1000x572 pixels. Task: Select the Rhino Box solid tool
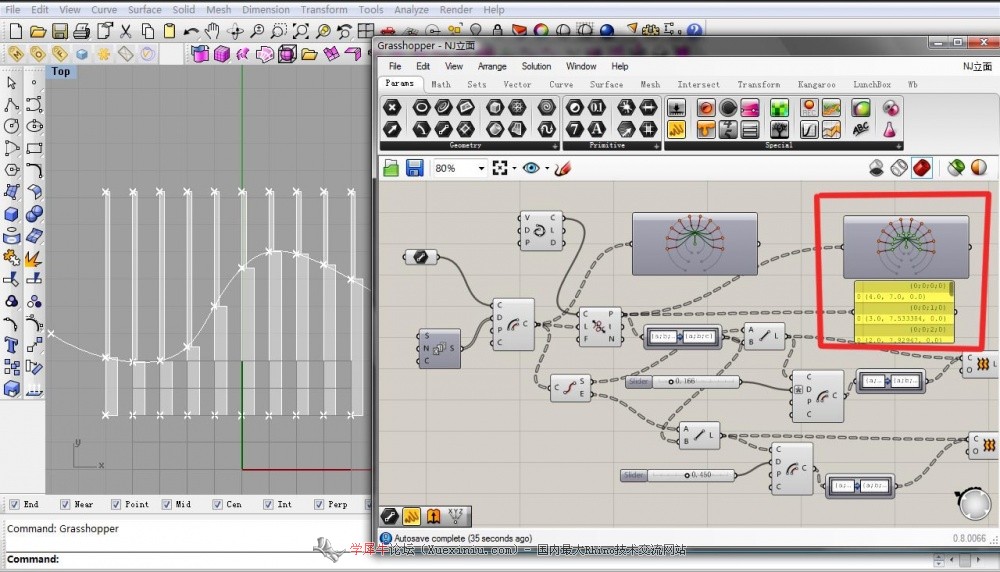(x=11, y=214)
